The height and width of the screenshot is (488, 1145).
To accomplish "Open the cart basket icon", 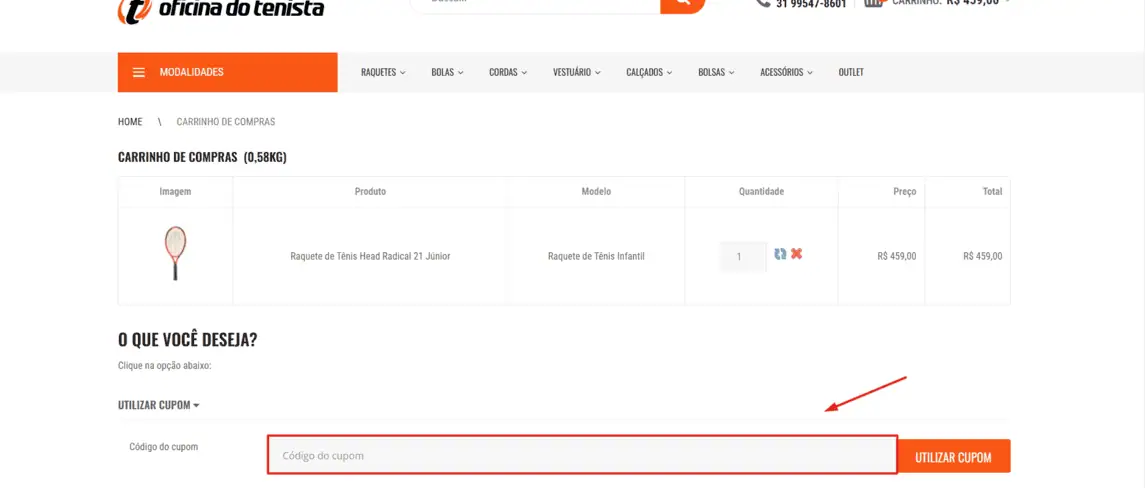I will click(875, 3).
